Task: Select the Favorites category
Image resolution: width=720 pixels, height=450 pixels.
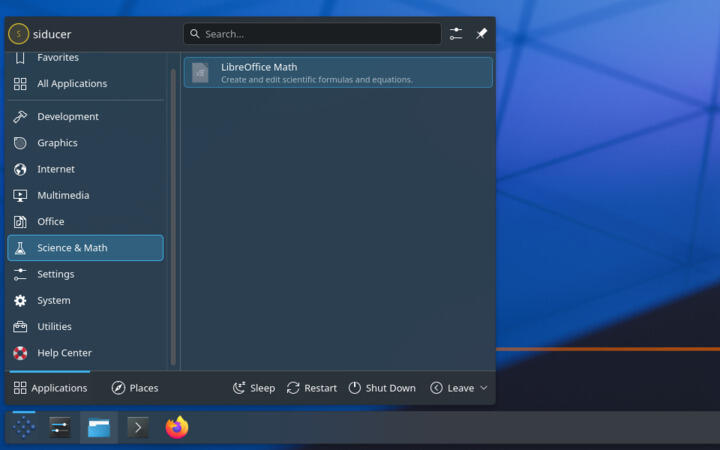Action: pos(85,58)
